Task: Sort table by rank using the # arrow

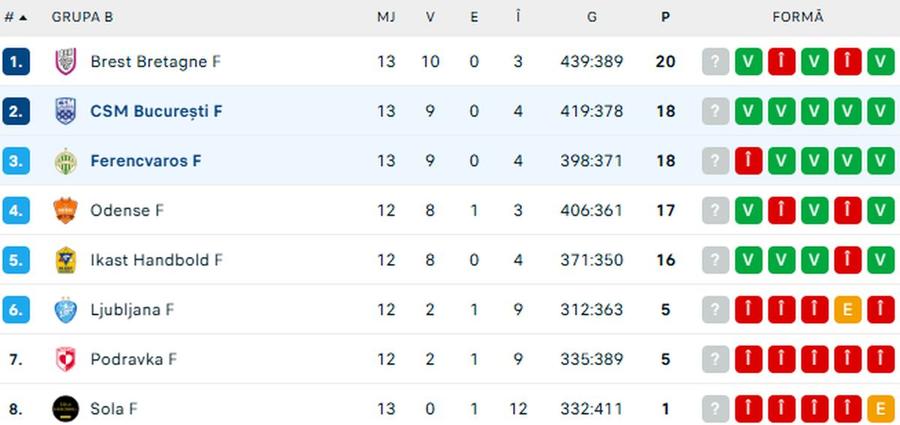Action: [x=15, y=18]
